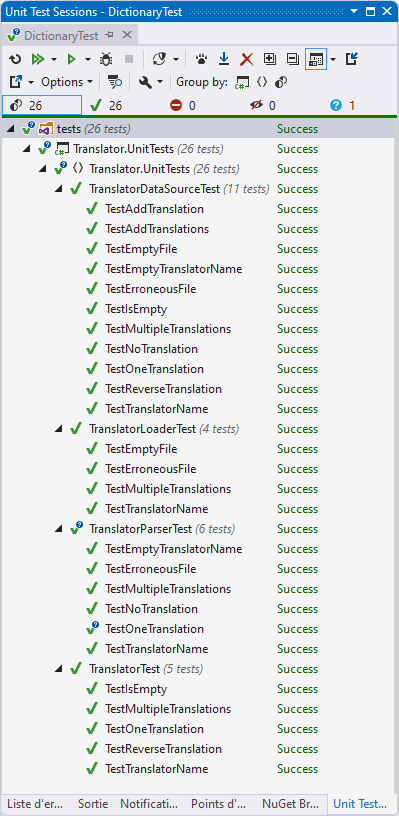This screenshot has height=816, width=399.
Task: Click the Debug unit tests bug icon
Action: 106,59
